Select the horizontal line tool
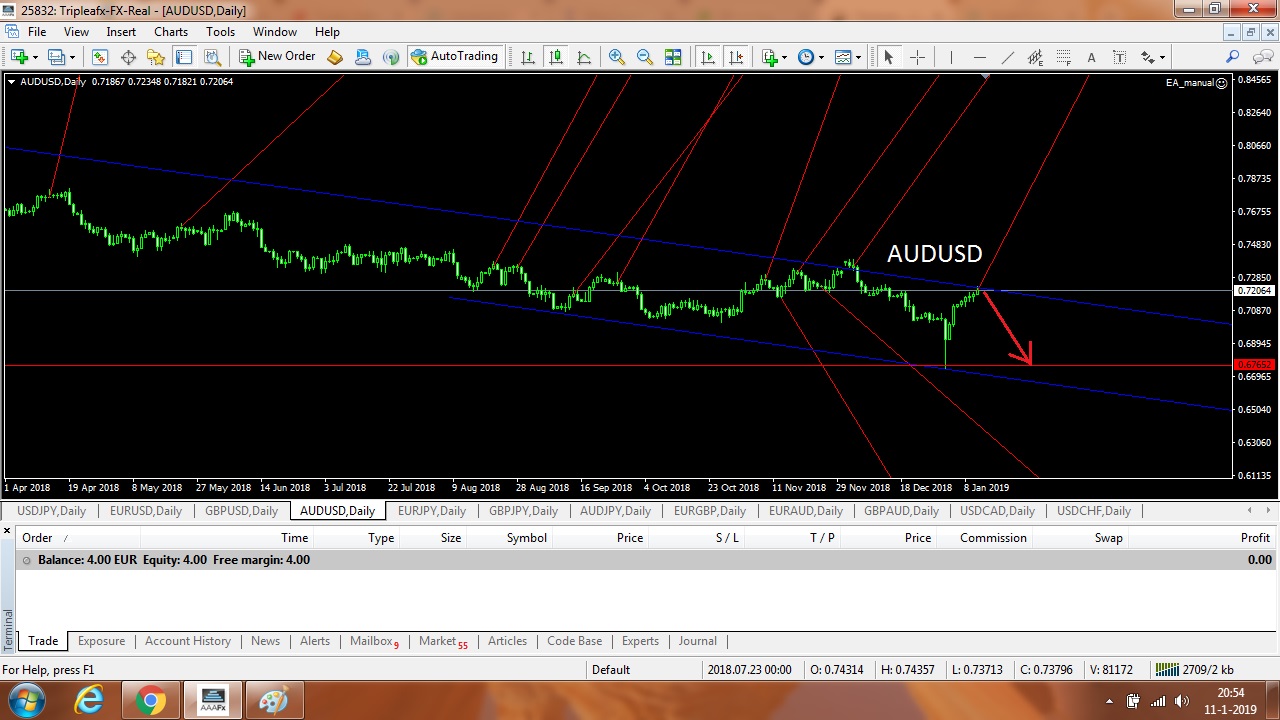The image size is (1280, 720). [x=979, y=57]
